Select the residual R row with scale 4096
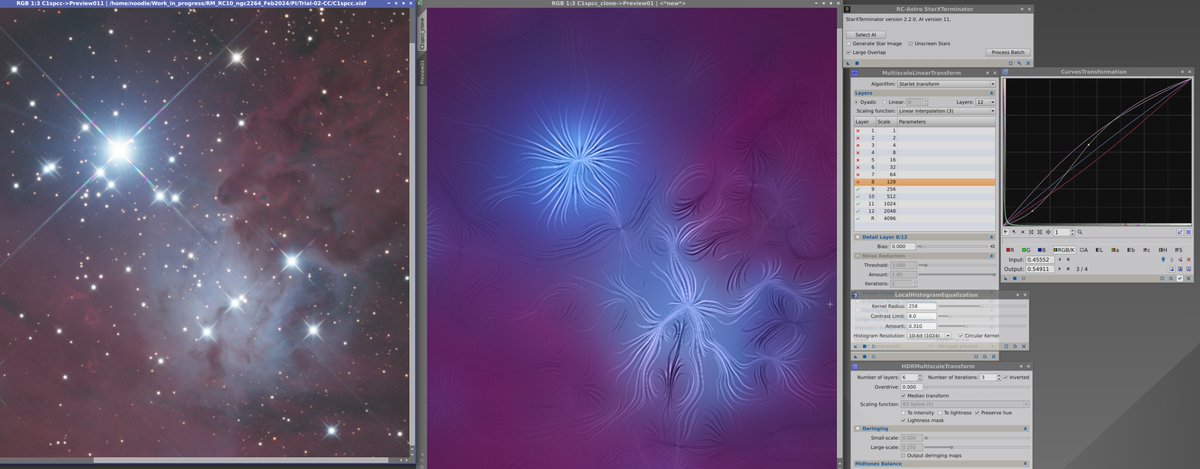This screenshot has height=469, width=1200. click(x=925, y=219)
